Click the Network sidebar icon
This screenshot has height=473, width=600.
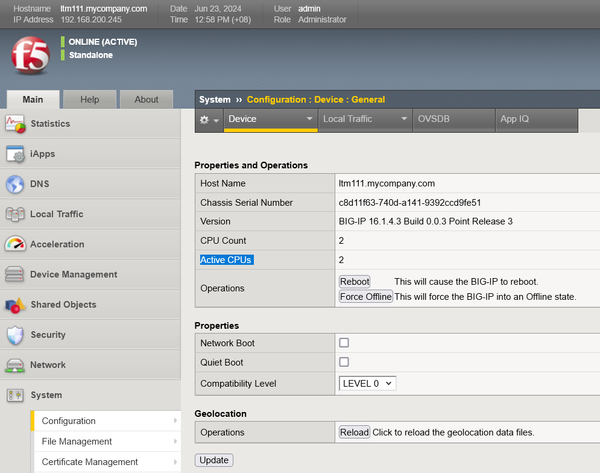[15, 365]
